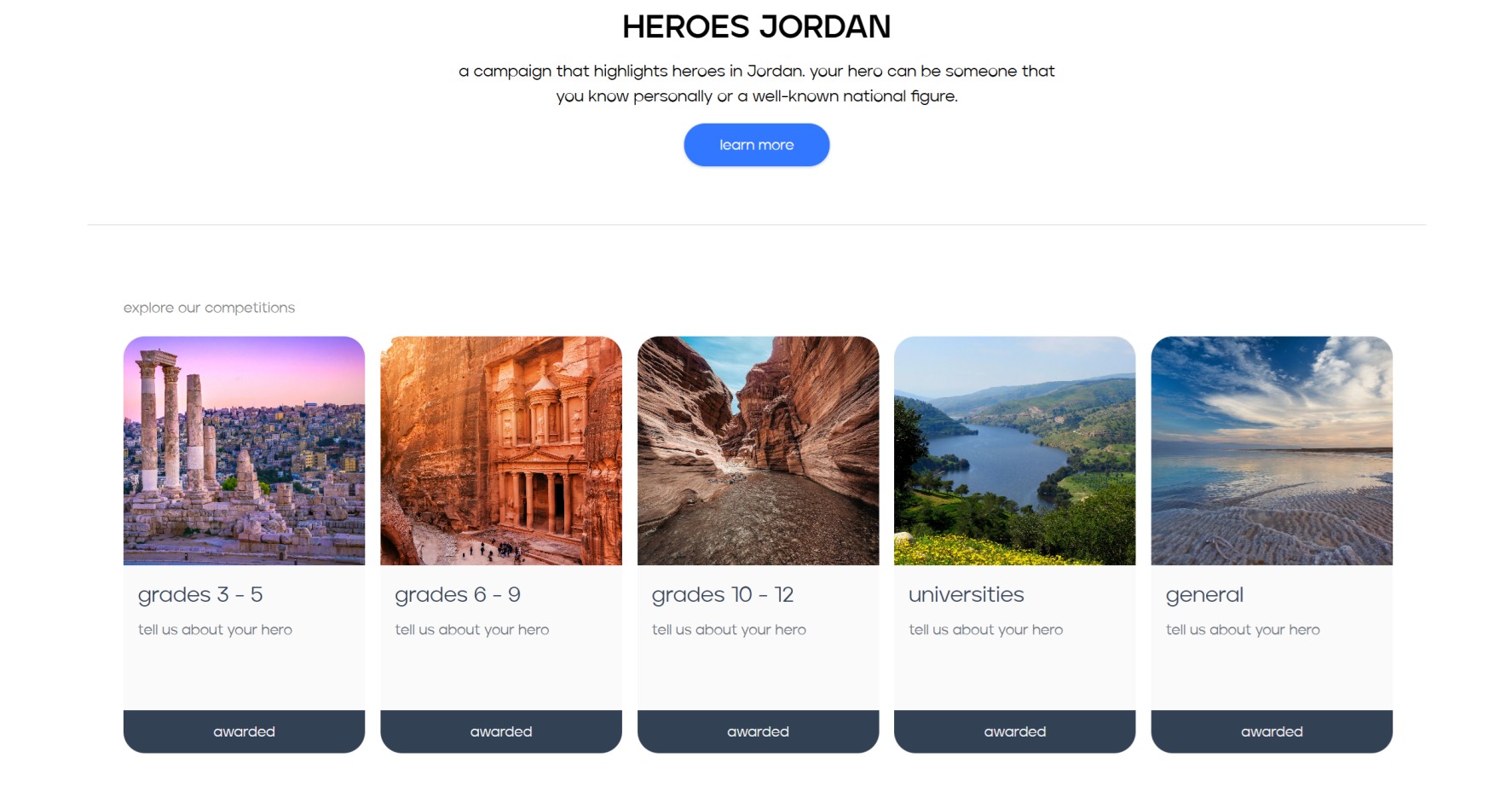
Task: Select the grades 10 - 12 title
Action: 723,595
